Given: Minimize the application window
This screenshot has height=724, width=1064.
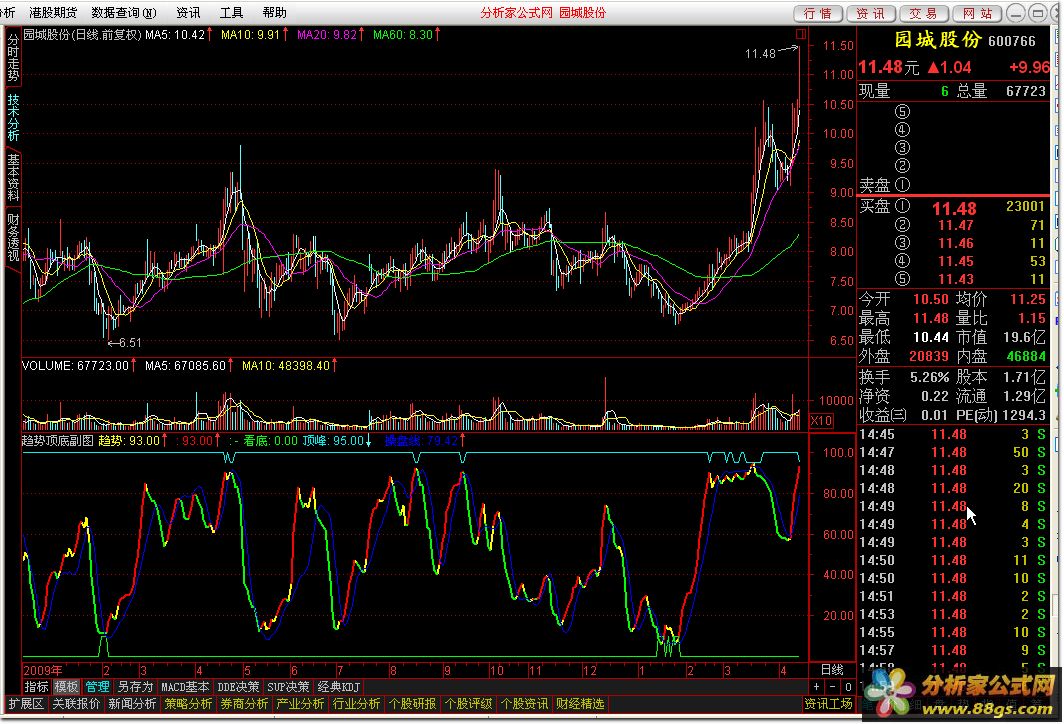Looking at the screenshot, I should click(x=1016, y=13).
